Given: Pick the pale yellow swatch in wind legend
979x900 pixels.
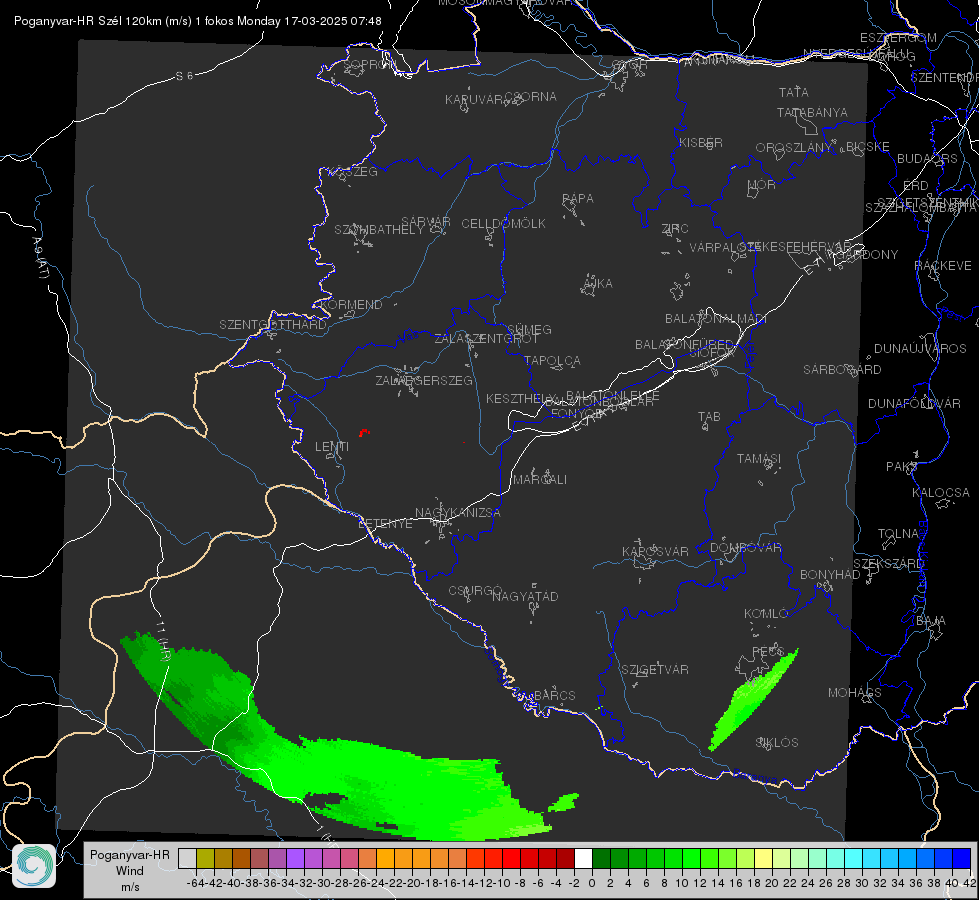Looking at the screenshot, I should (x=763, y=858).
